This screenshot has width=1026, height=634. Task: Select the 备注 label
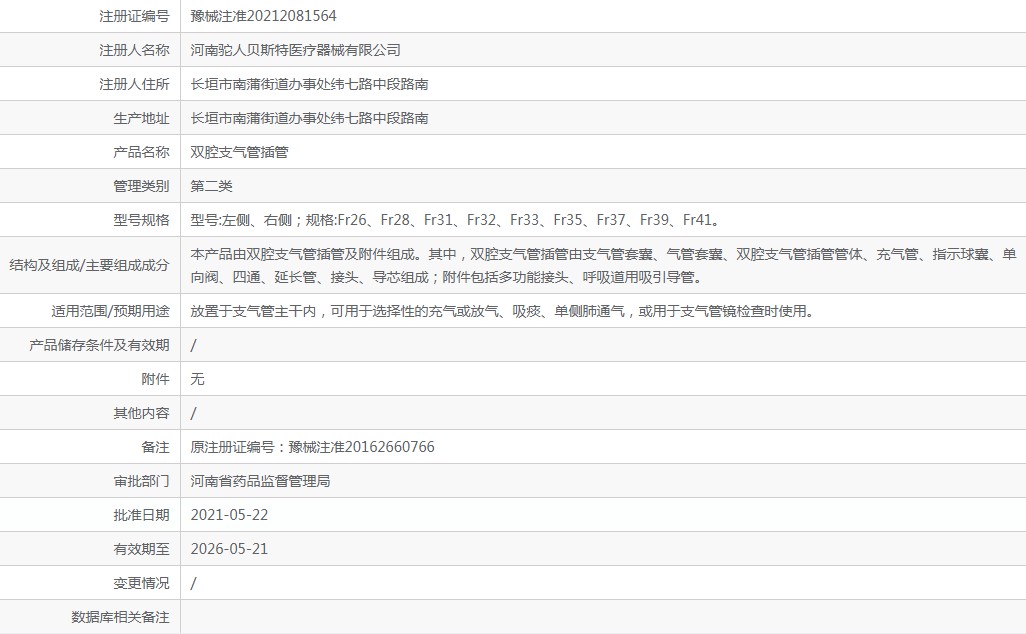point(156,447)
